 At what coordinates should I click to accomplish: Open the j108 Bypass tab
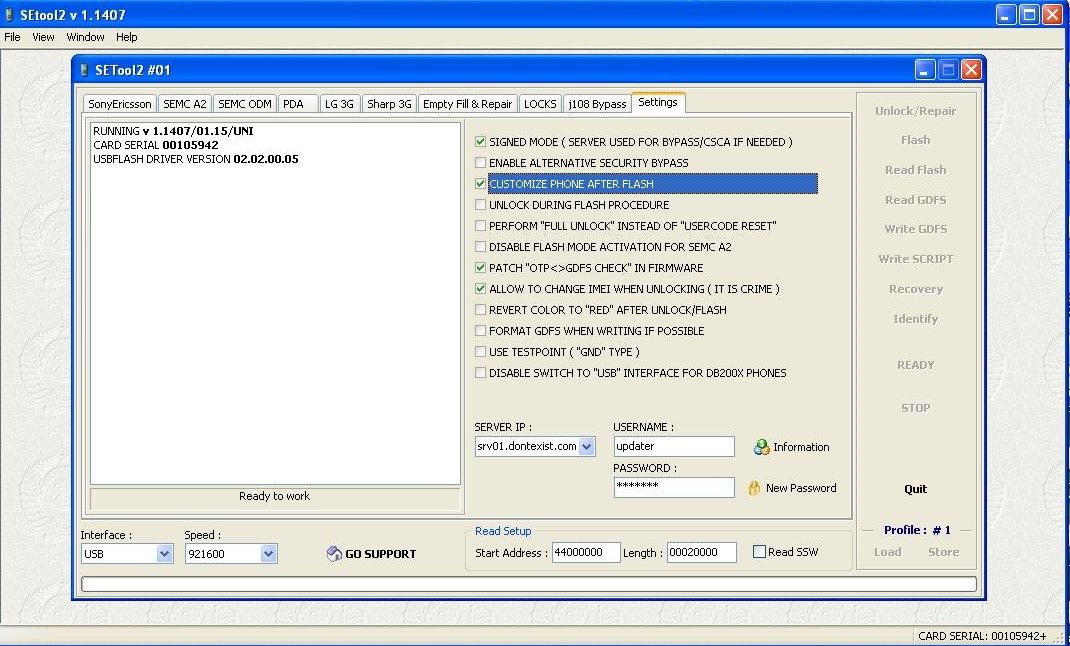click(x=597, y=104)
